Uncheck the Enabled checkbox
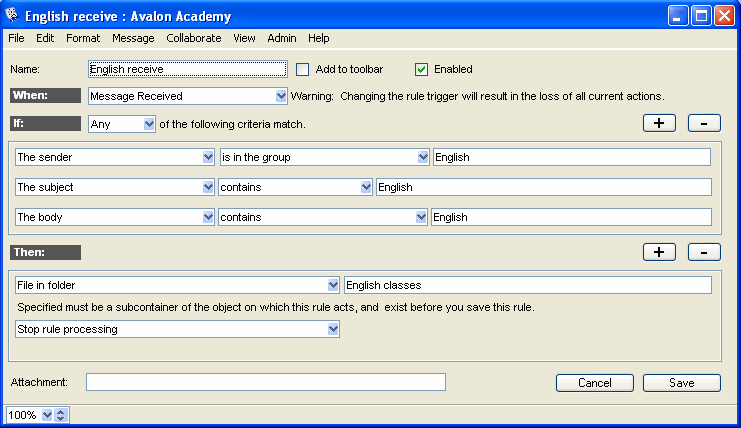741x428 pixels. click(421, 69)
